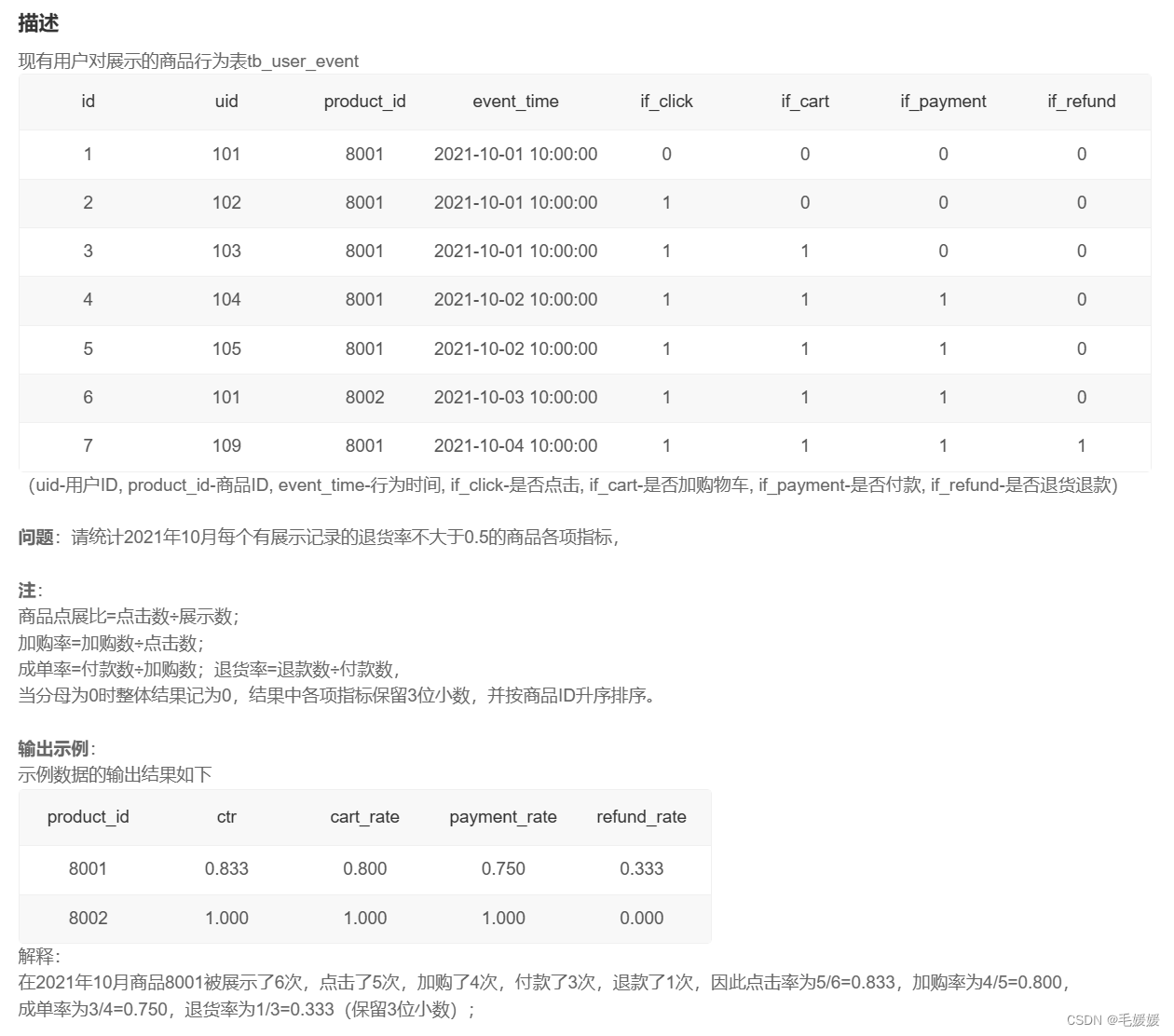Click the ctr header in the output table
The image size is (1174, 1036).
(225, 817)
